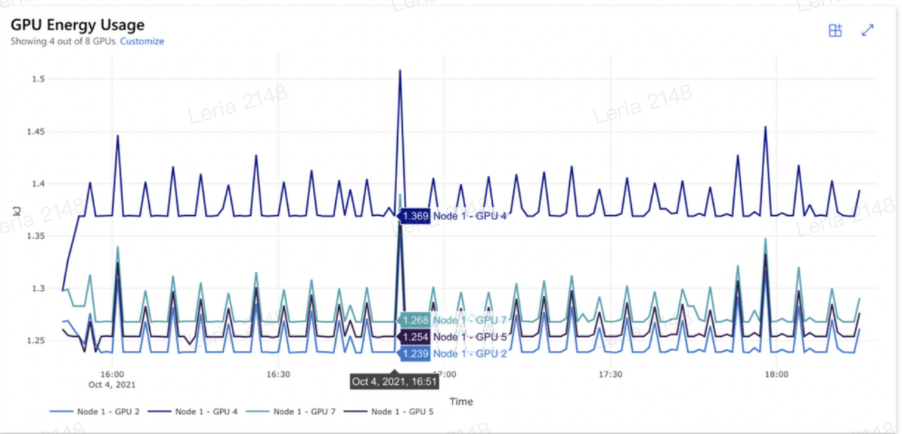Click the 16:00 time axis label
Screen dimensions: 902x434
tap(112, 374)
